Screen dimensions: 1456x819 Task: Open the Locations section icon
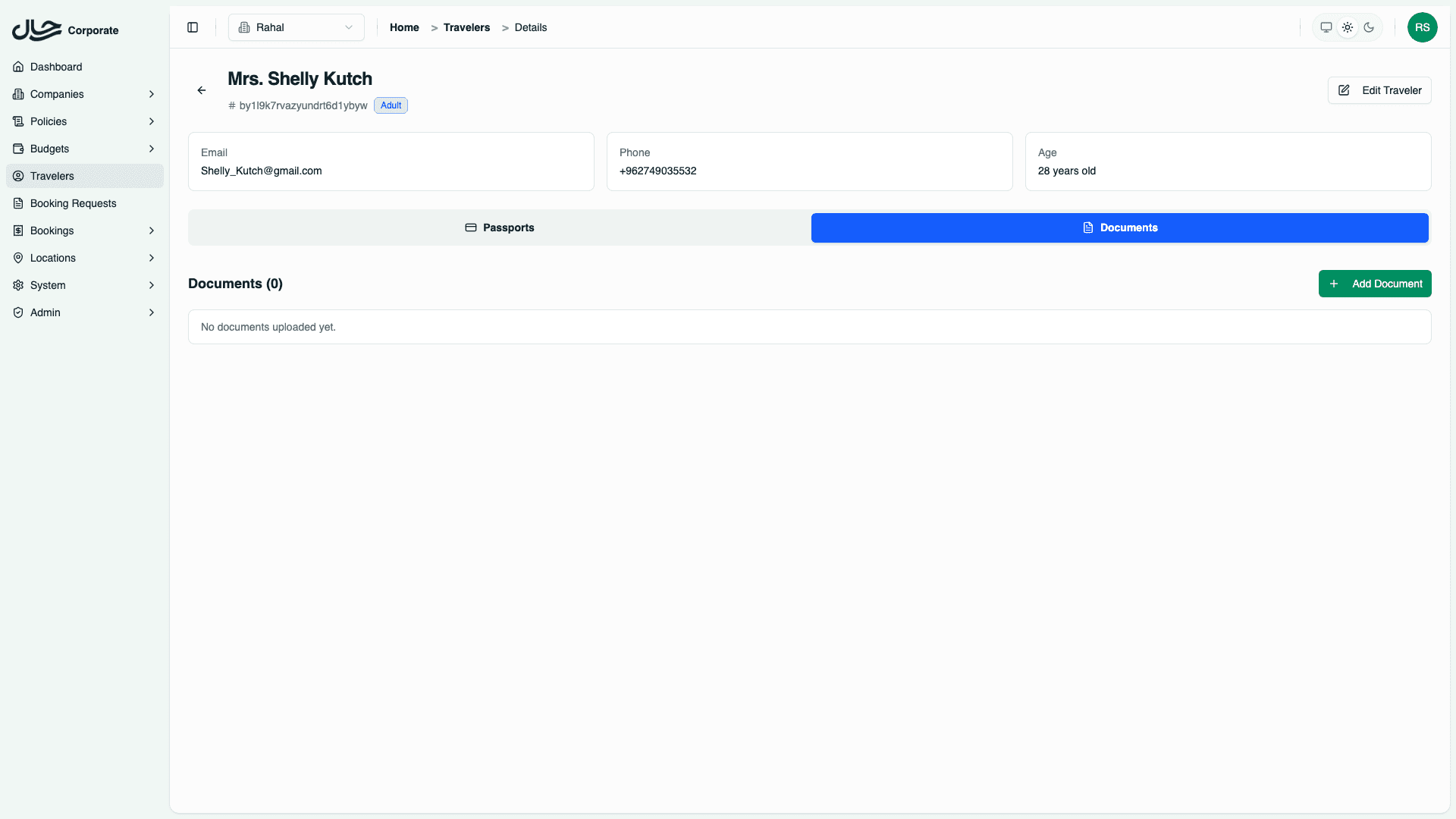(x=18, y=258)
